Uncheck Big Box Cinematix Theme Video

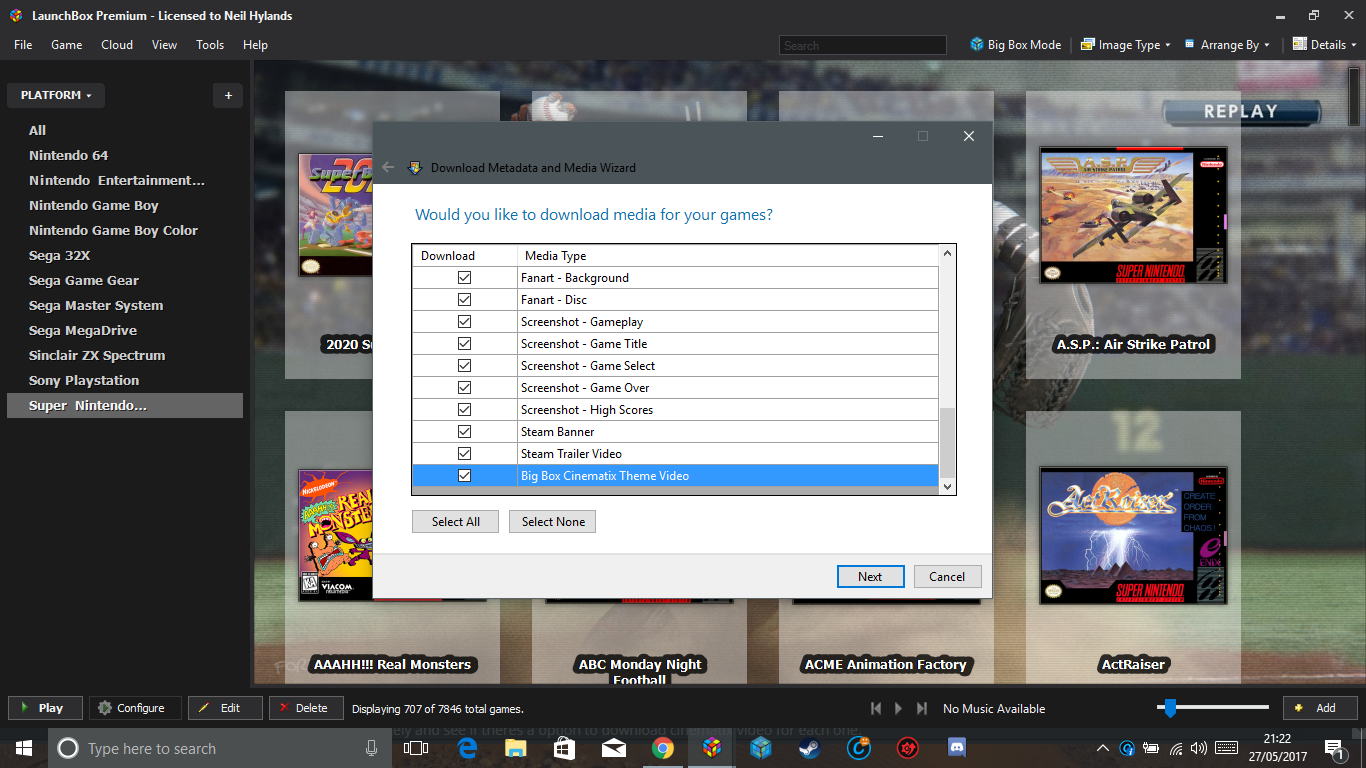pos(464,476)
